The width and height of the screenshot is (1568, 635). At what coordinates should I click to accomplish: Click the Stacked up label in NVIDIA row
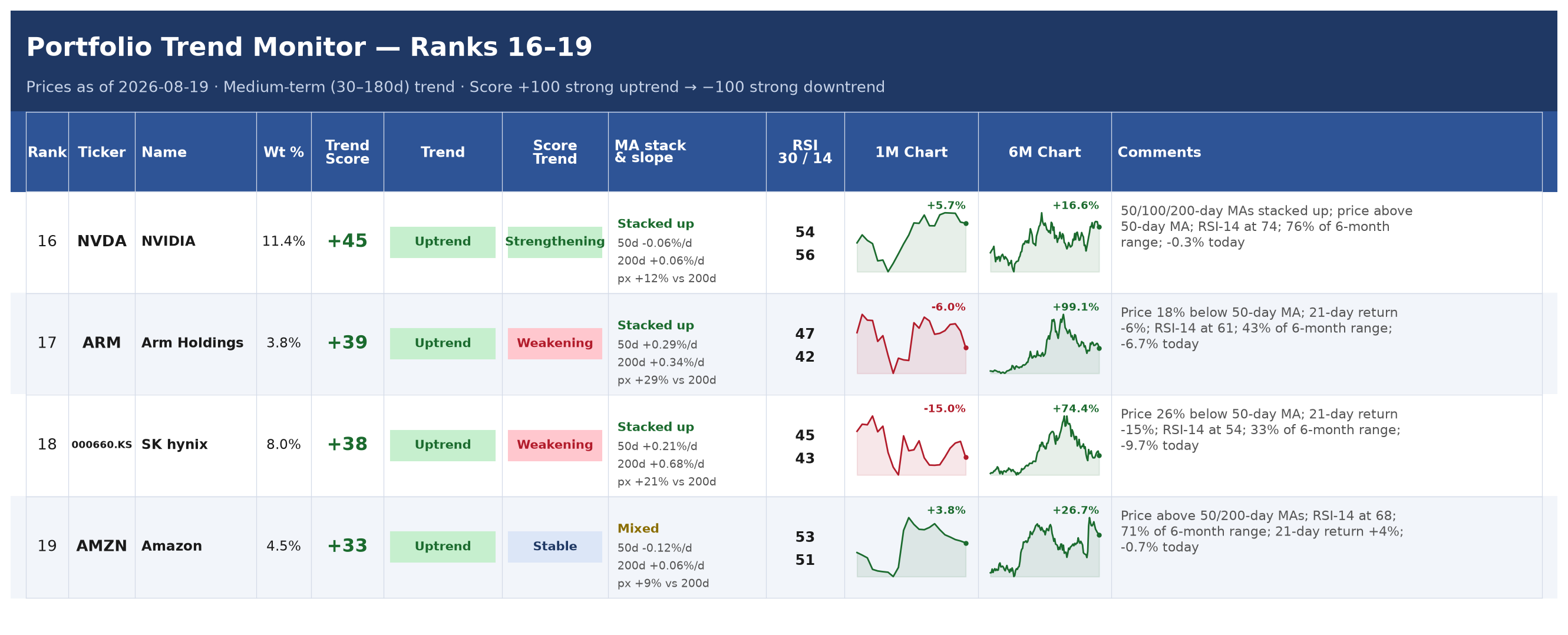(x=656, y=224)
